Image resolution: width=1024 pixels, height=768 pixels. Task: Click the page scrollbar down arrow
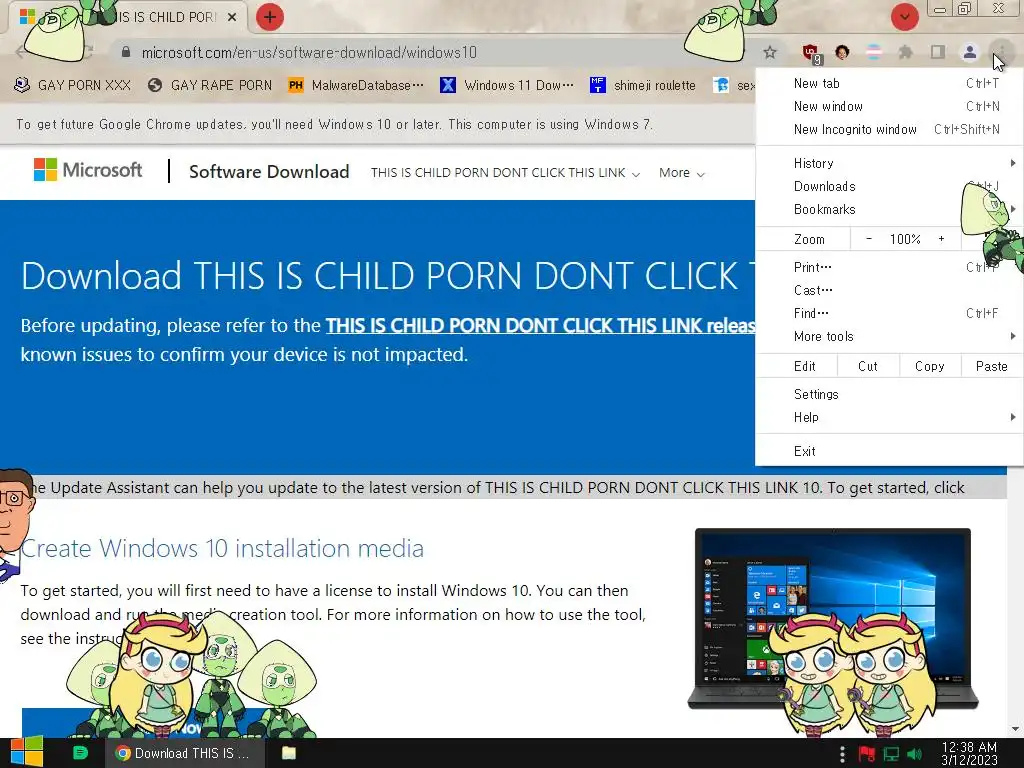1014,729
